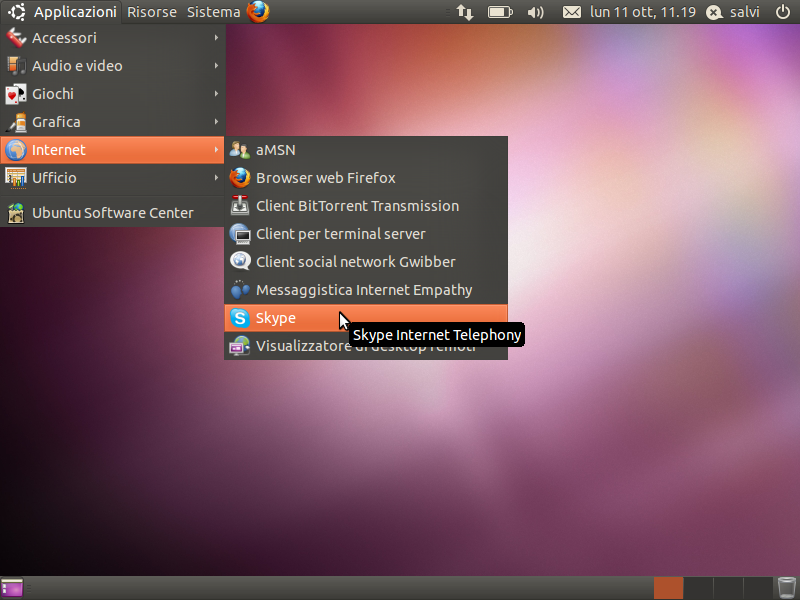The image size is (800, 600).
Task: Click the Gwibber speech bubble icon
Action: 239,262
